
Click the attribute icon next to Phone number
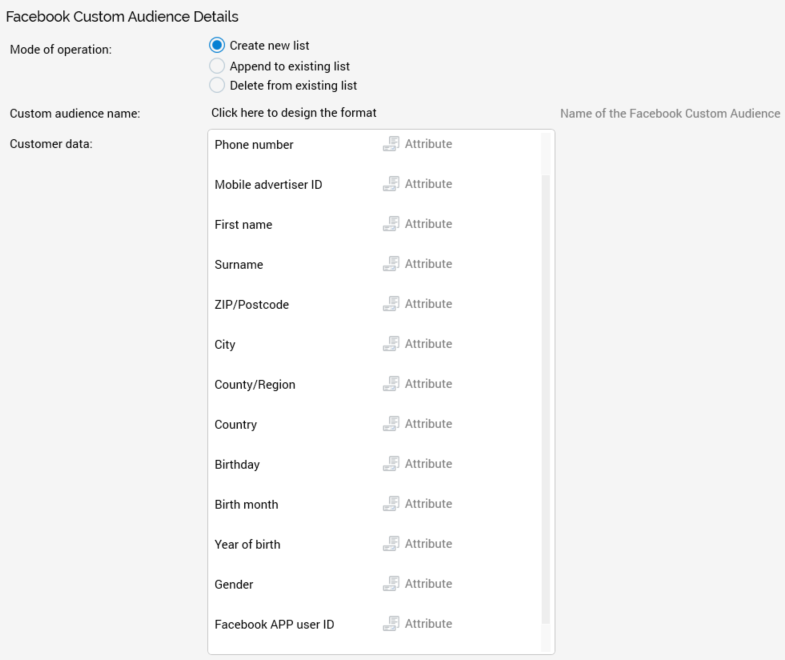coord(391,144)
